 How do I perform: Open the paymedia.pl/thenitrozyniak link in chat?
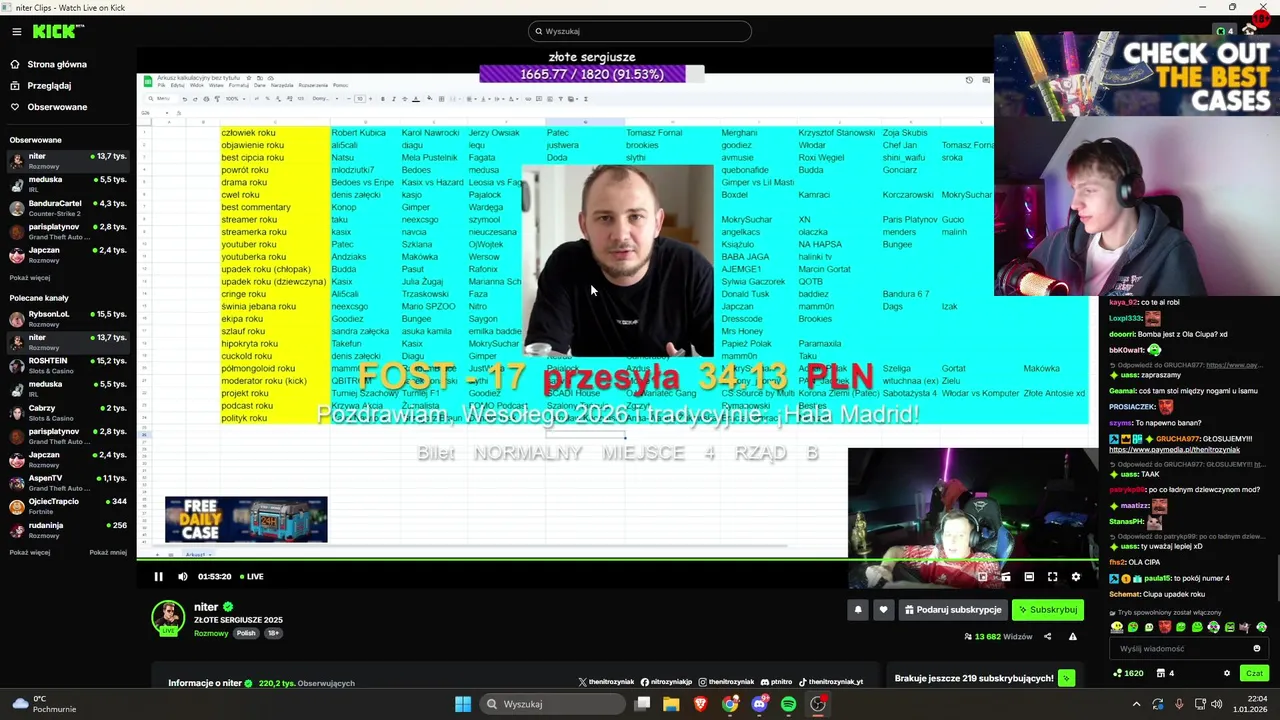[1174, 450]
